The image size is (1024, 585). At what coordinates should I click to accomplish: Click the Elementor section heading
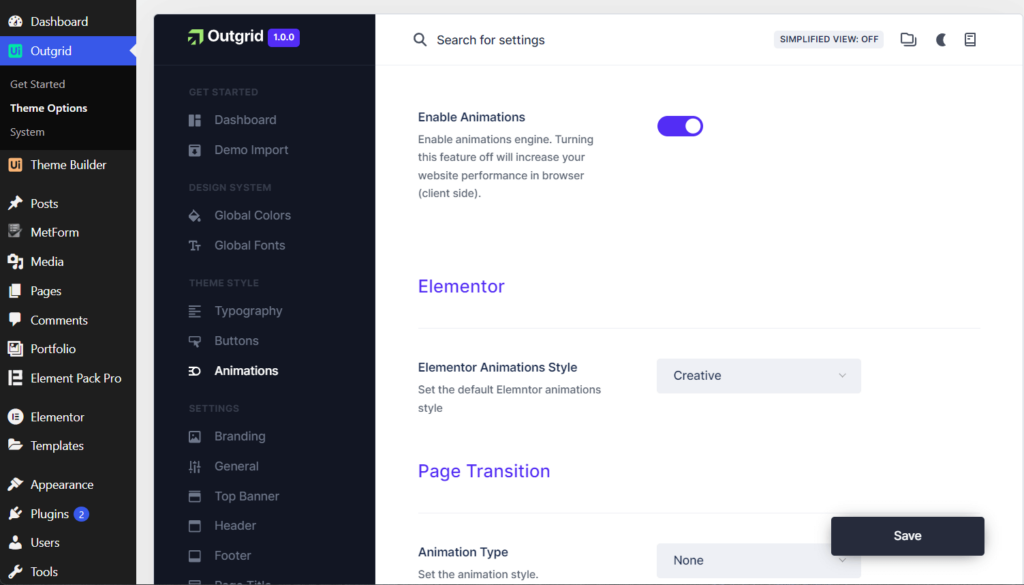461,287
